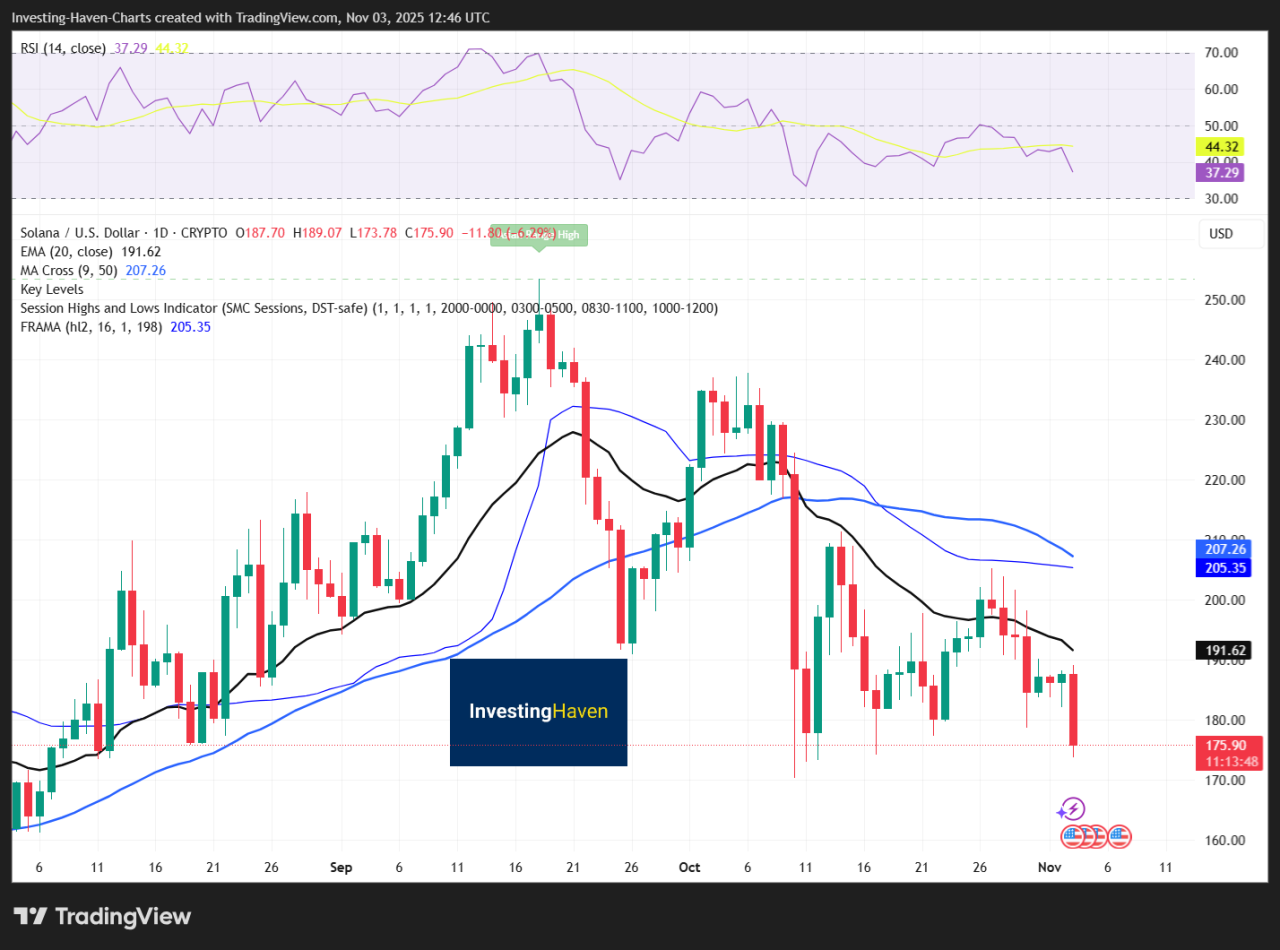Click the TradingView logo at bottom left
Screen dimensions: 1280x950
(x=102, y=916)
